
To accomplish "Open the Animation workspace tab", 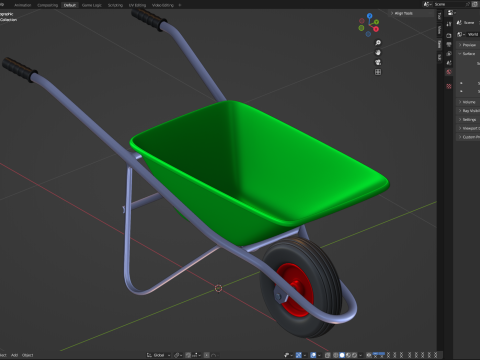I will [x=23, y=5].
